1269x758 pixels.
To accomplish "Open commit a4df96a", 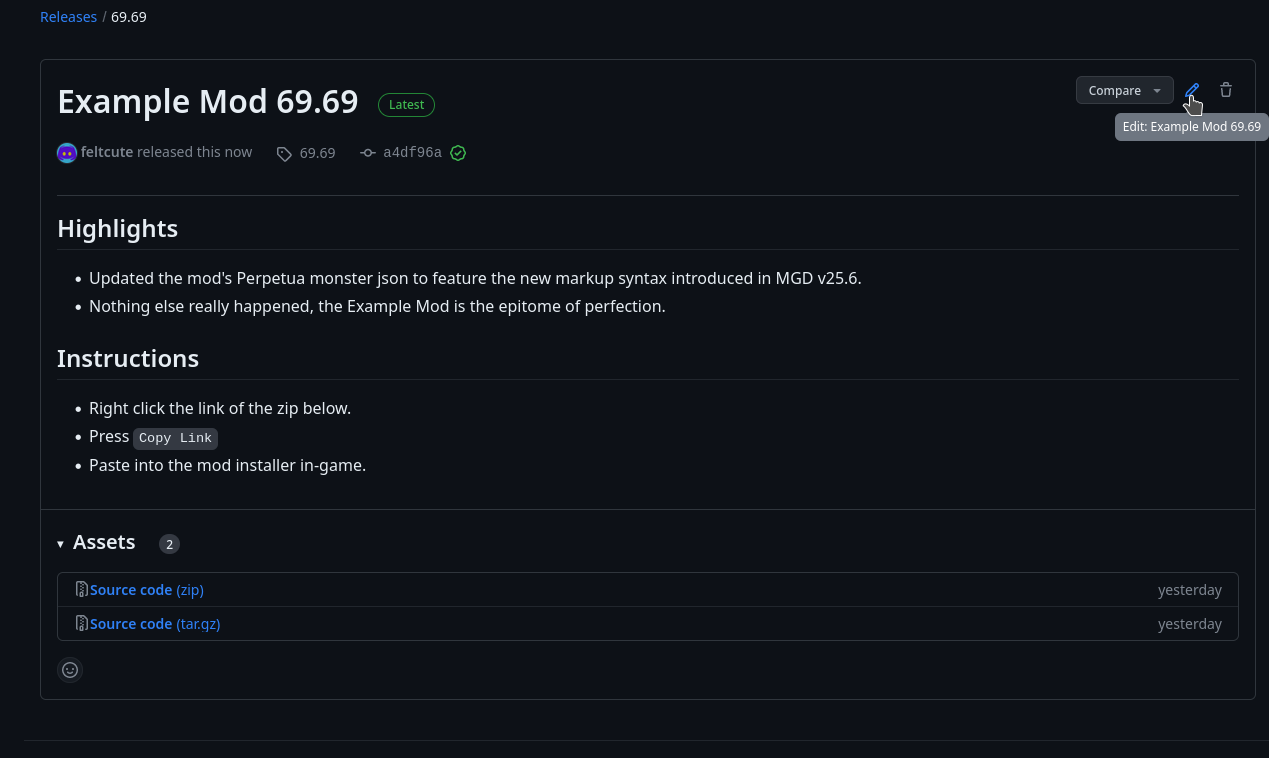I will pyautogui.click(x=412, y=153).
